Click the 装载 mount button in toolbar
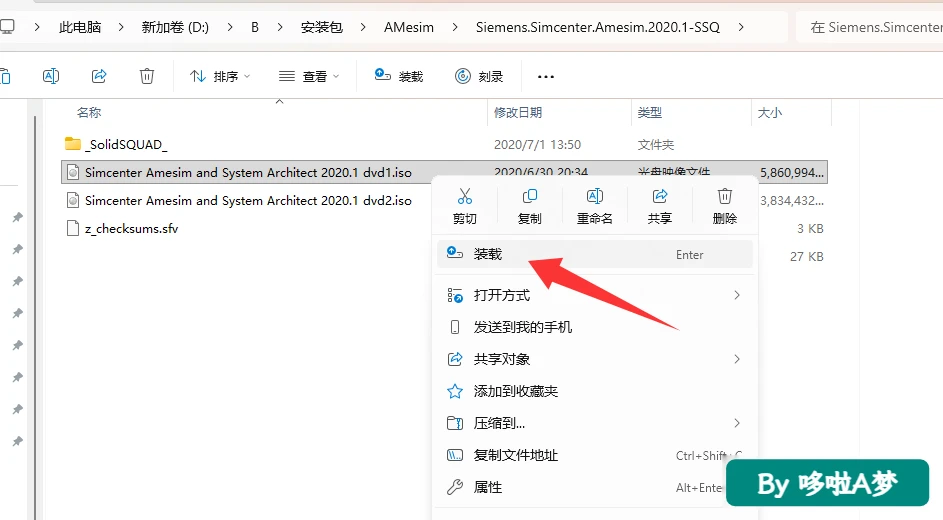Screen dimensions: 943x520 (399, 76)
